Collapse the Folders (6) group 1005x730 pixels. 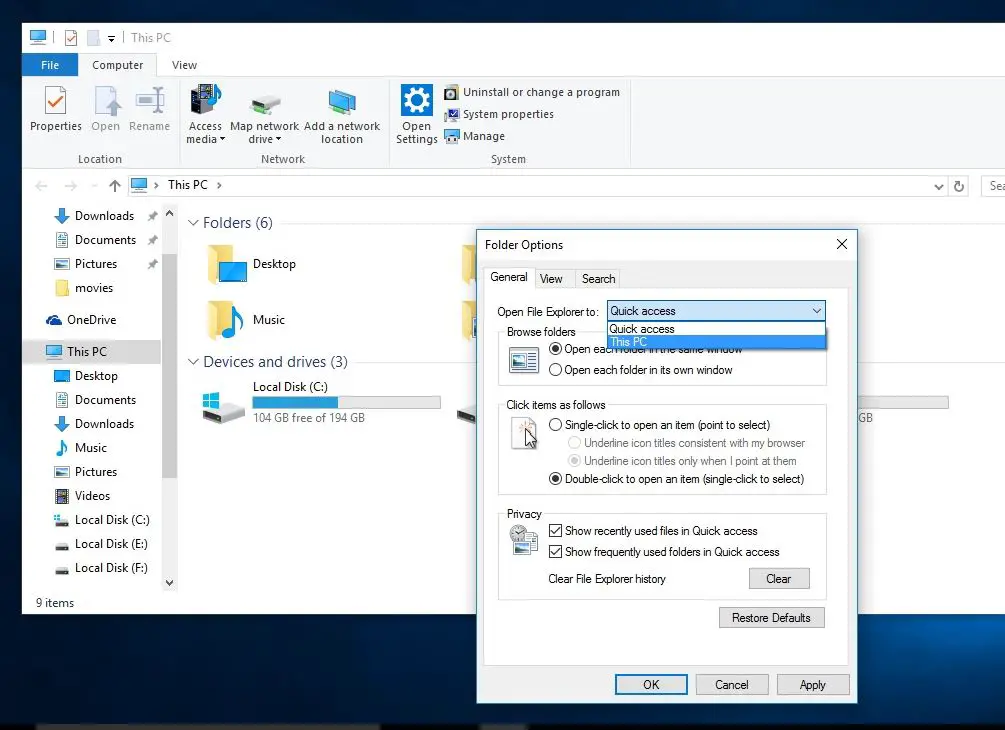point(193,222)
